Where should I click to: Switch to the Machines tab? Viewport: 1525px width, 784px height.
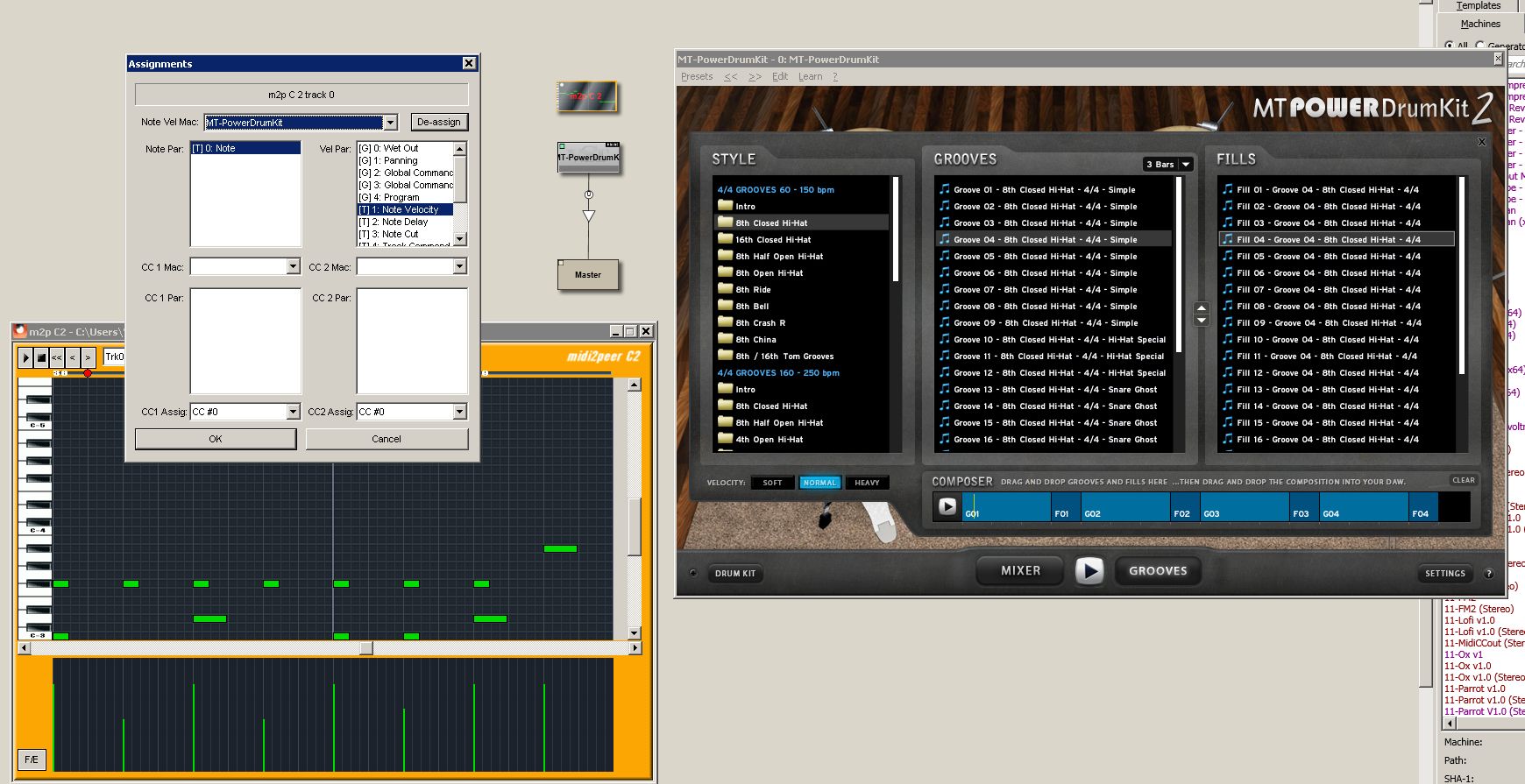pyautogui.click(x=1480, y=24)
